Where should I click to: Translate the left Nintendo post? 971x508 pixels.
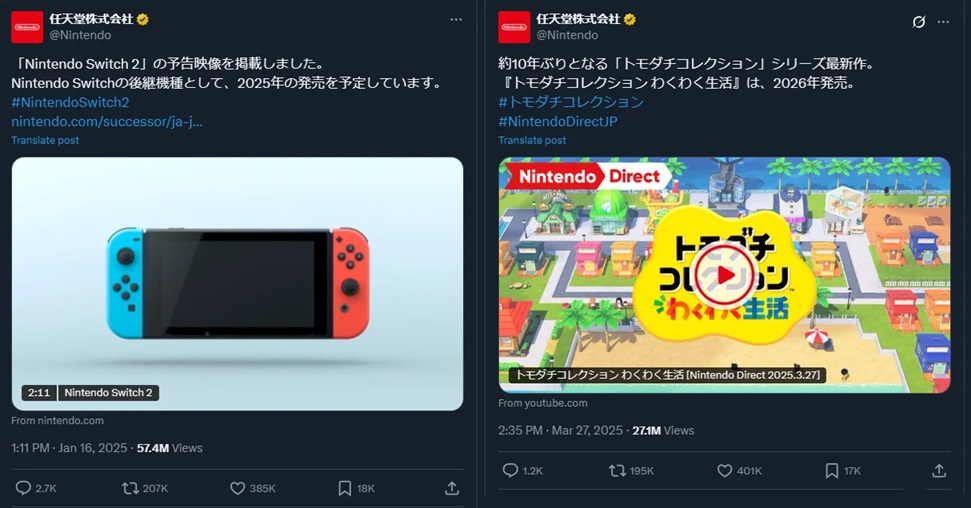pyautogui.click(x=45, y=140)
